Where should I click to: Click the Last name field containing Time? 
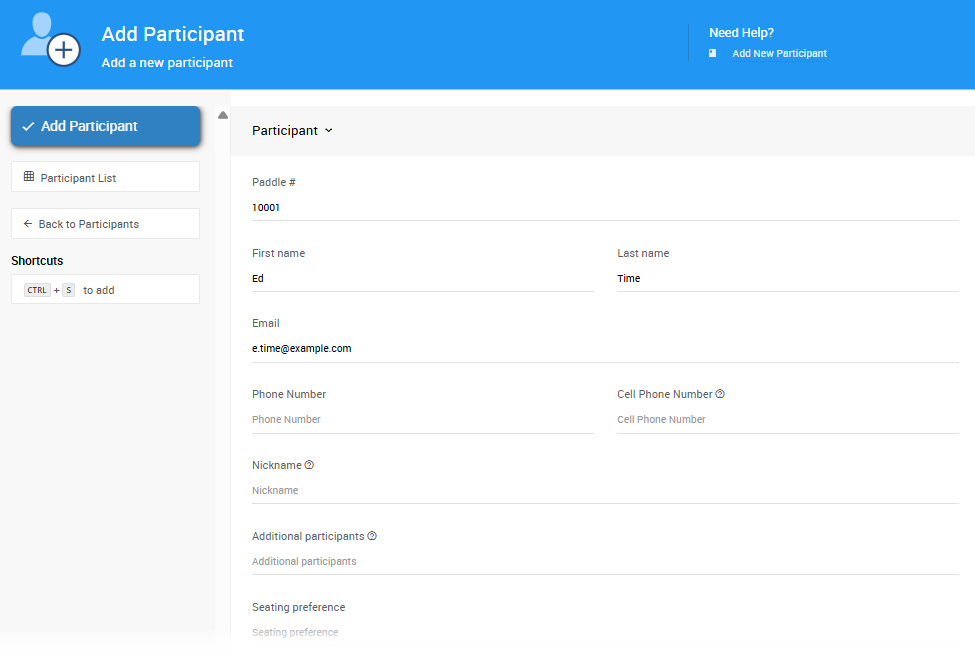(787, 279)
